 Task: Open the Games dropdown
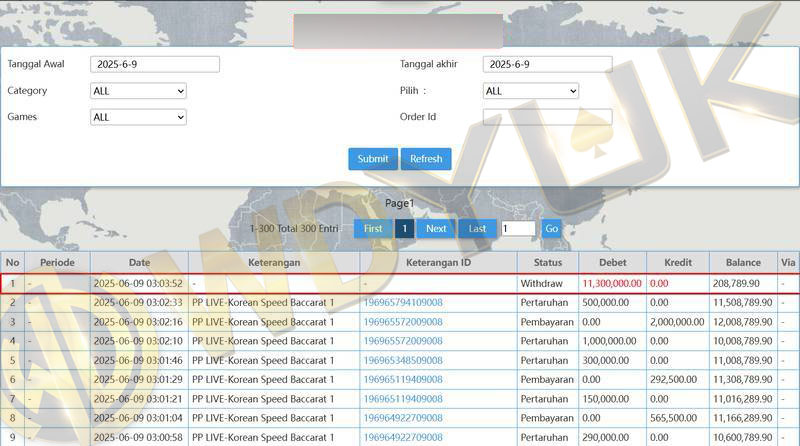pos(138,117)
